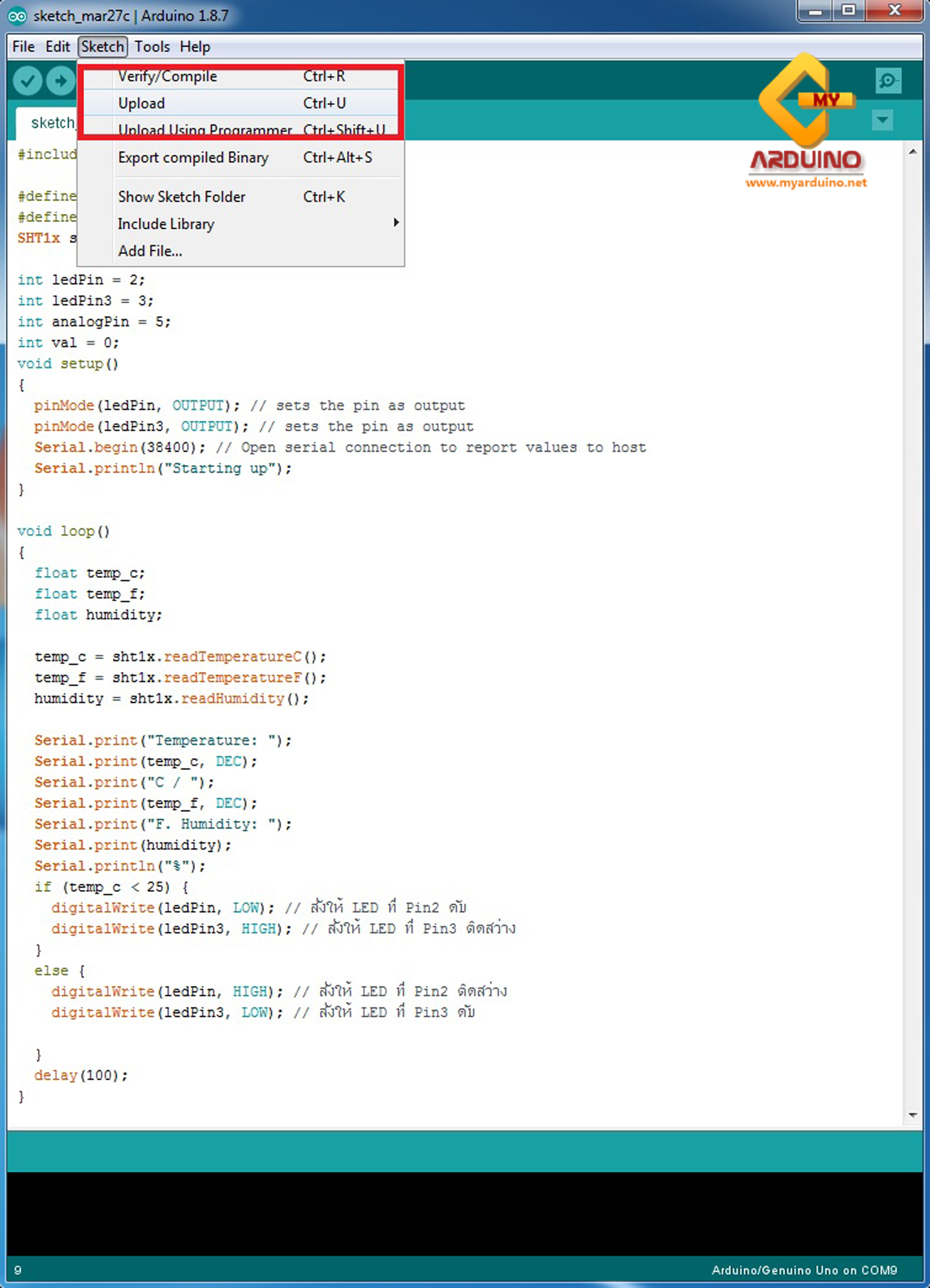This screenshot has width=930, height=1288.
Task: Select Show Sketch Folder
Action: coord(182,196)
